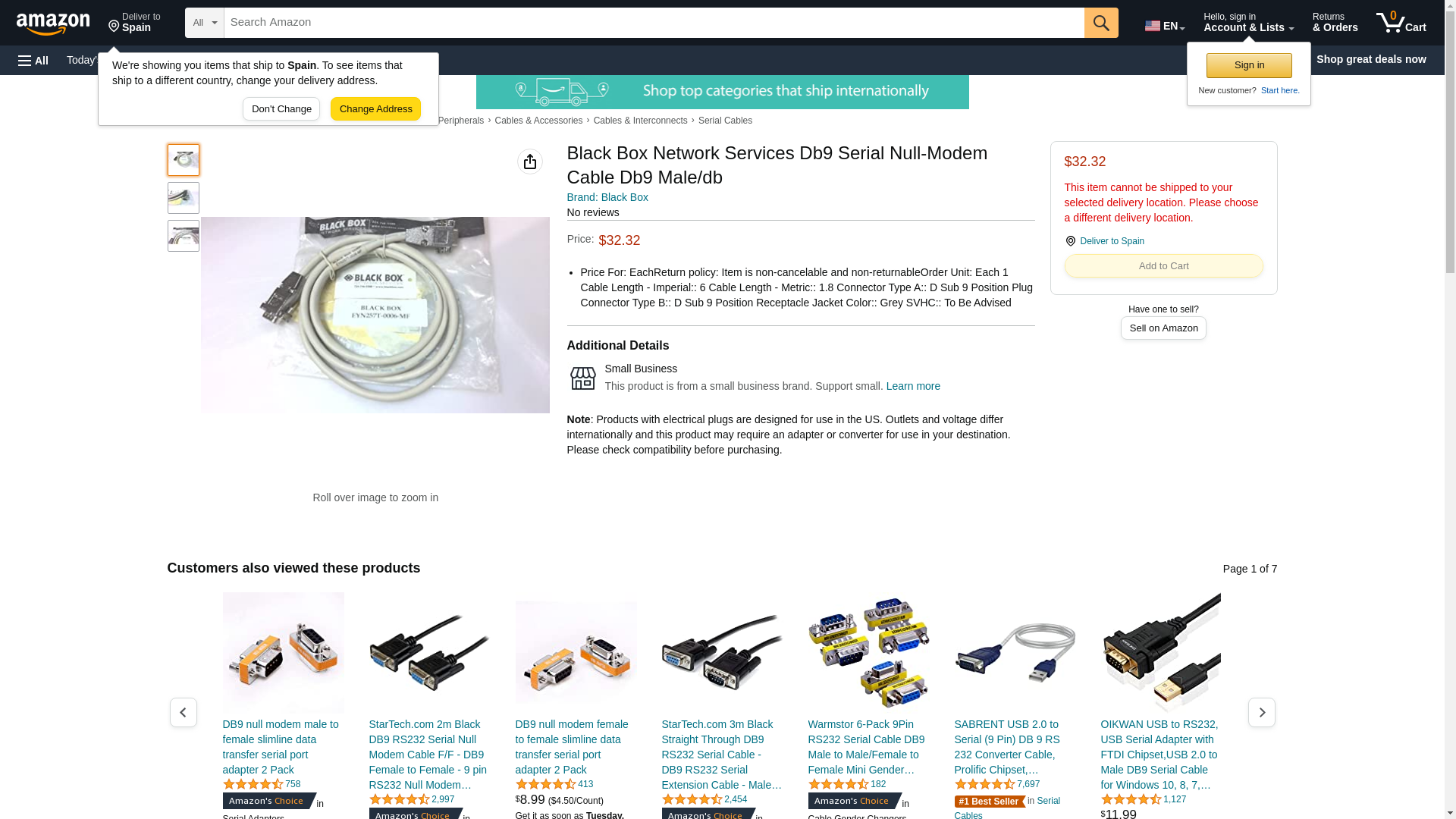The height and width of the screenshot is (819, 1456).
Task: Click the share icon on product image
Action: [x=530, y=162]
